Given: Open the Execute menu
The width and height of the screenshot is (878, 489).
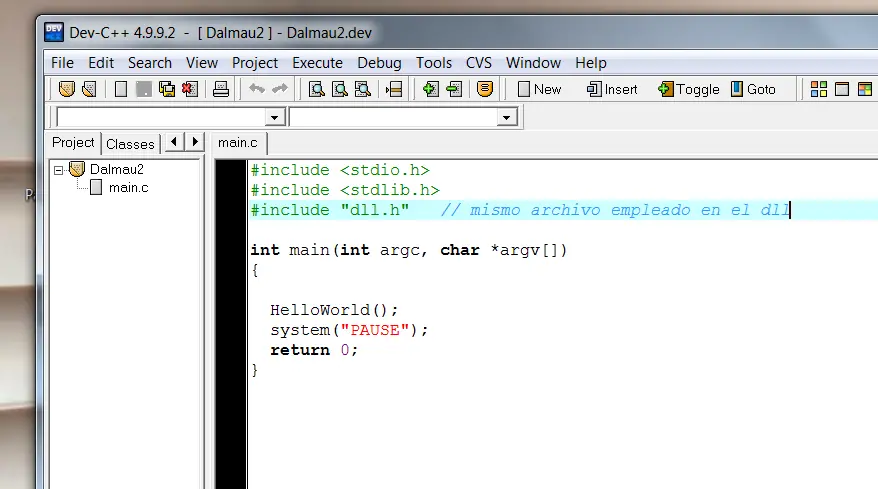Looking at the screenshot, I should (317, 63).
